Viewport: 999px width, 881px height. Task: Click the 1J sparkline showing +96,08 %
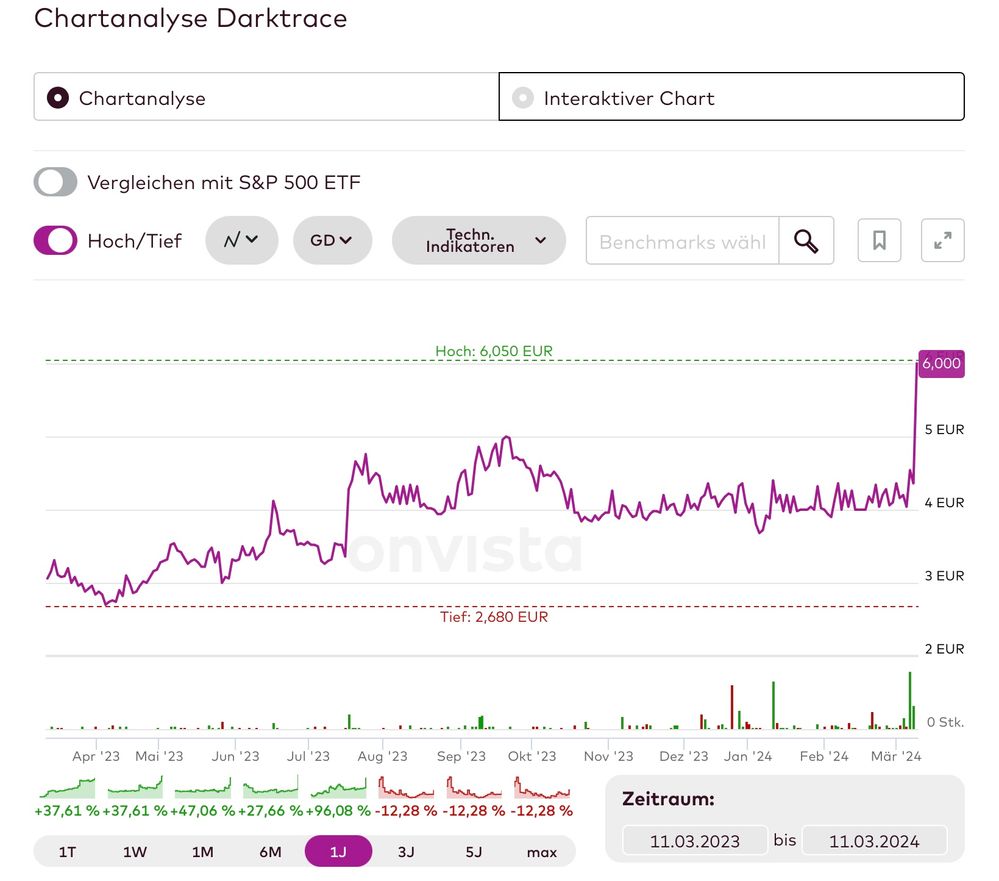(x=338, y=789)
